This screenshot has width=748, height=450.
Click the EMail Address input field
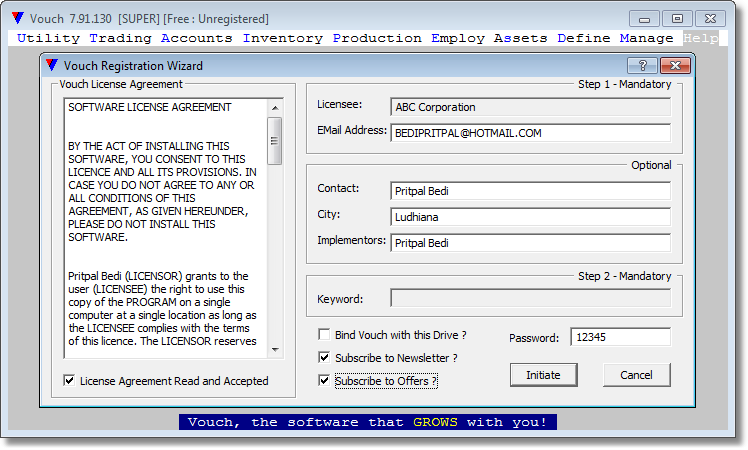click(530, 133)
